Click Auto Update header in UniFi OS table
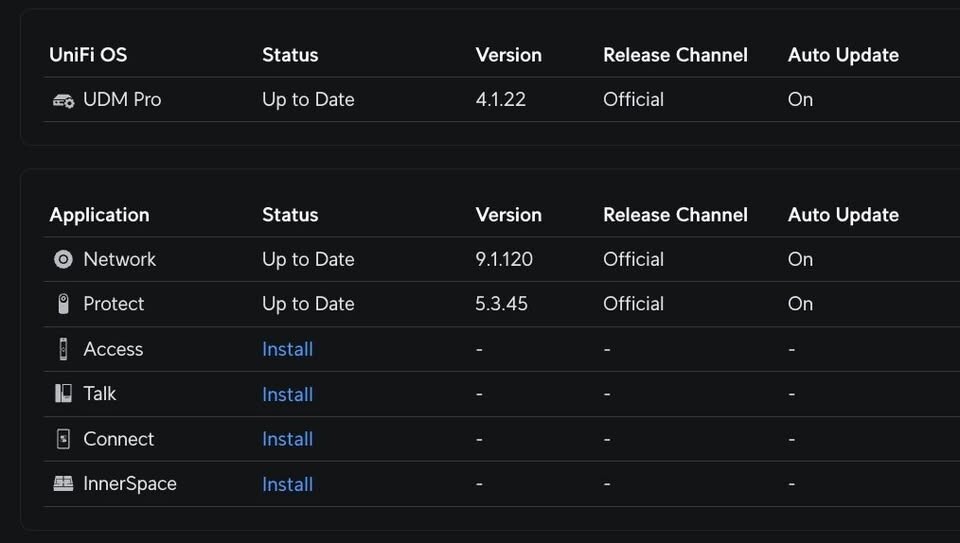This screenshot has width=960, height=543. (843, 55)
